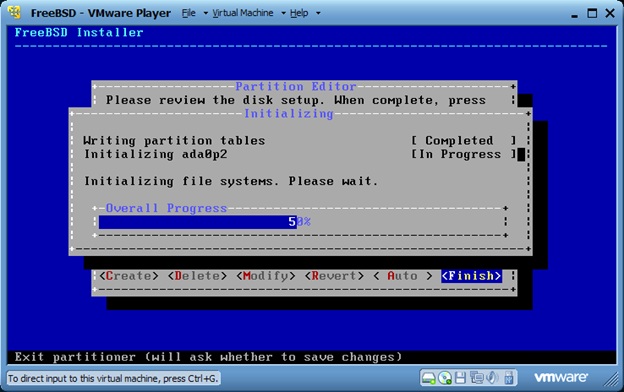
Task: Select the Modify button in Partition Editor
Action: (x=265, y=276)
